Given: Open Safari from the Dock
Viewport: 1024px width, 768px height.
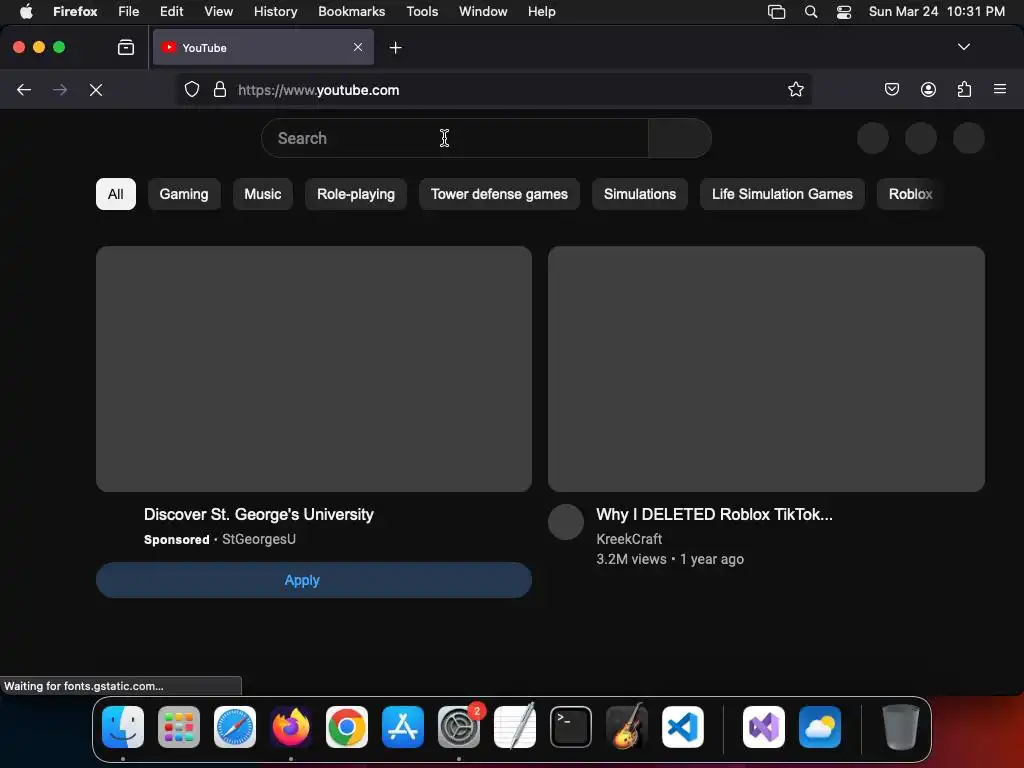Looking at the screenshot, I should point(234,727).
